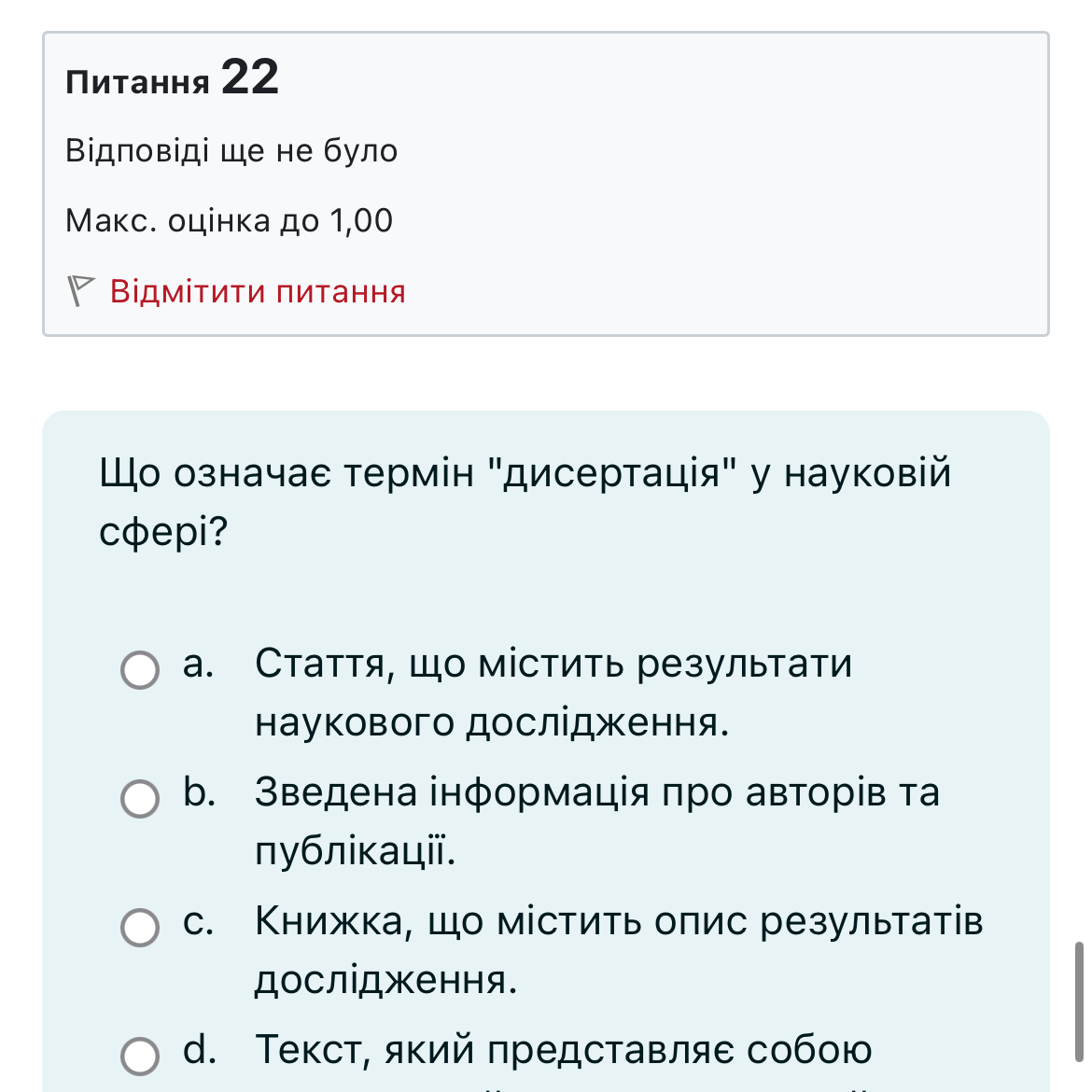Click the letter label 'd.' of fourth option

pyautogui.click(x=200, y=1050)
